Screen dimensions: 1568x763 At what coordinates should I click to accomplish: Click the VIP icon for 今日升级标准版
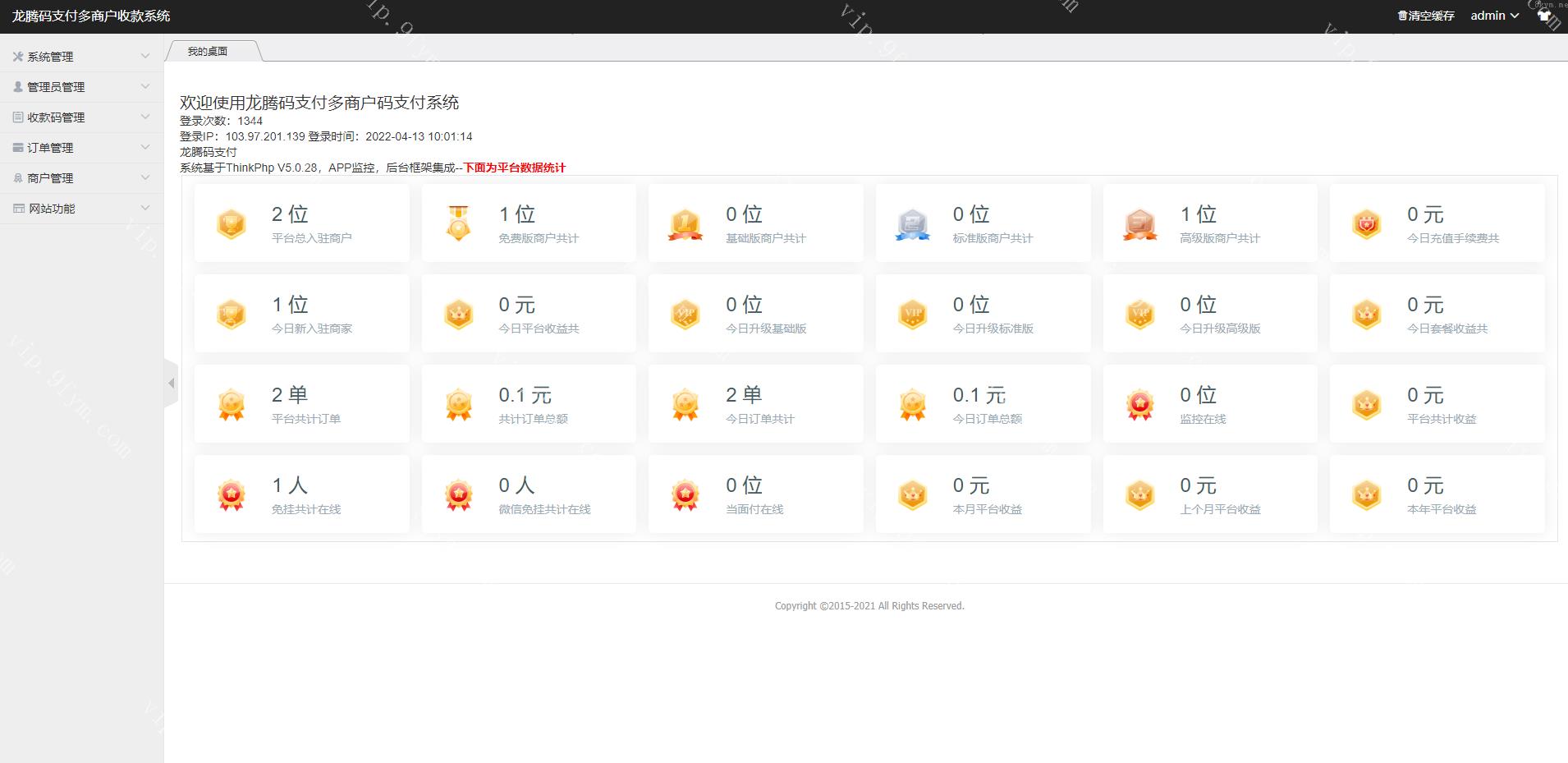[x=912, y=315]
